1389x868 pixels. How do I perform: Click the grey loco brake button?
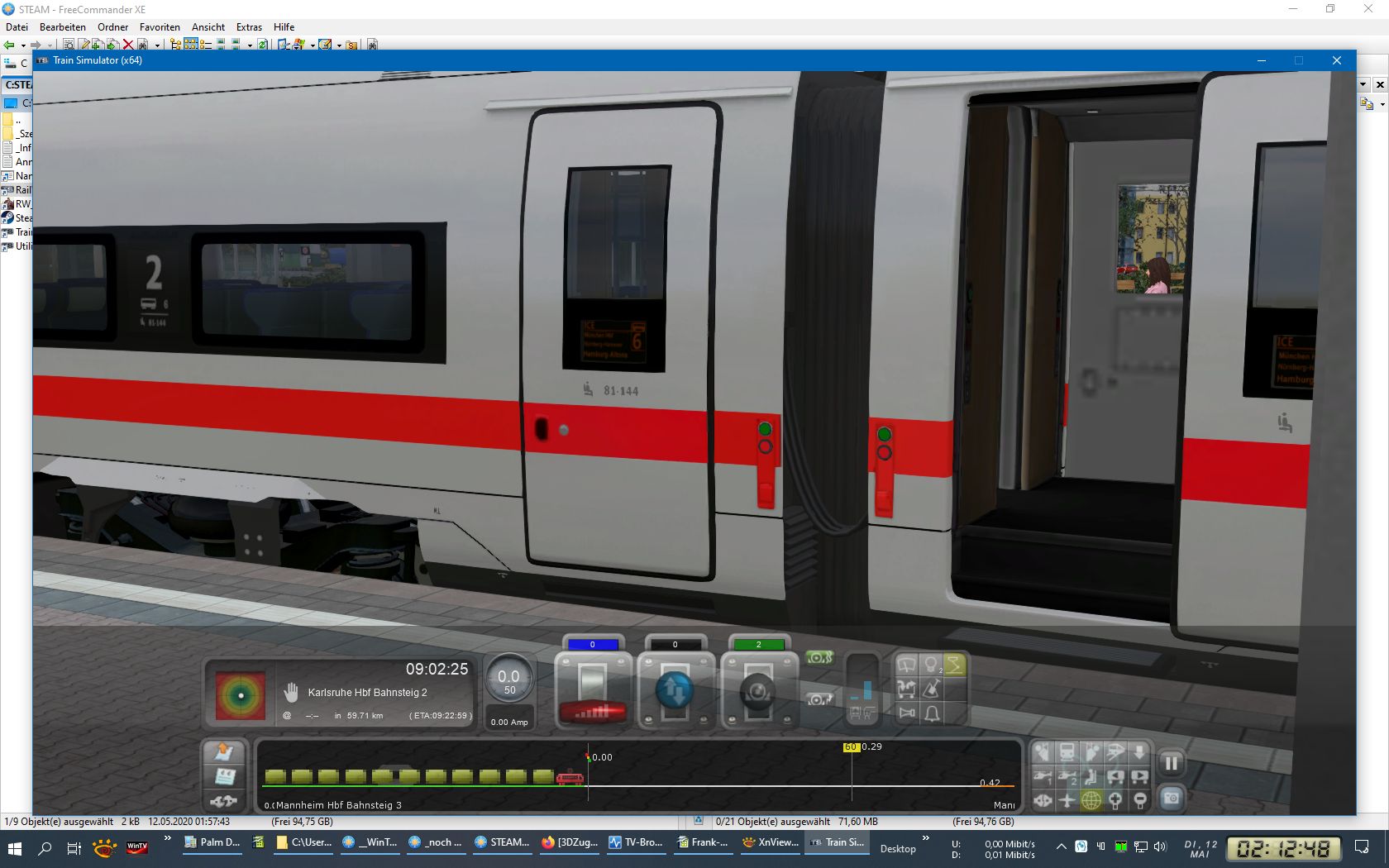[819, 699]
